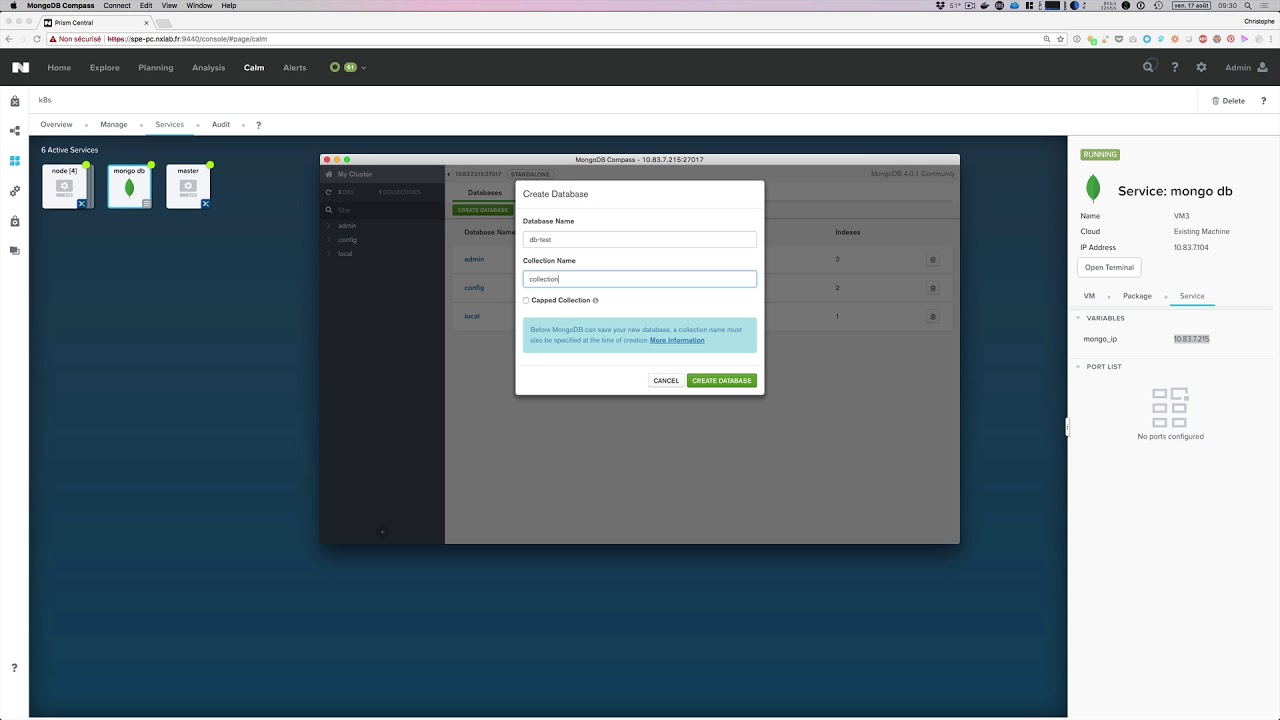Open the Calm marketplace manager sidebar icon
This screenshot has width=1280, height=720.
[x=15, y=101]
